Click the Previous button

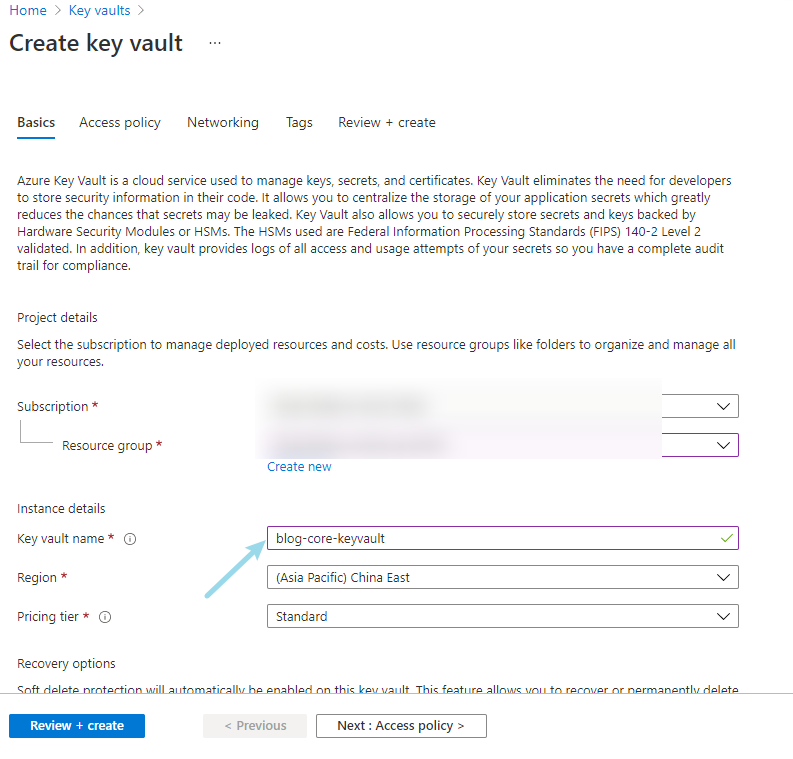pyautogui.click(x=255, y=726)
